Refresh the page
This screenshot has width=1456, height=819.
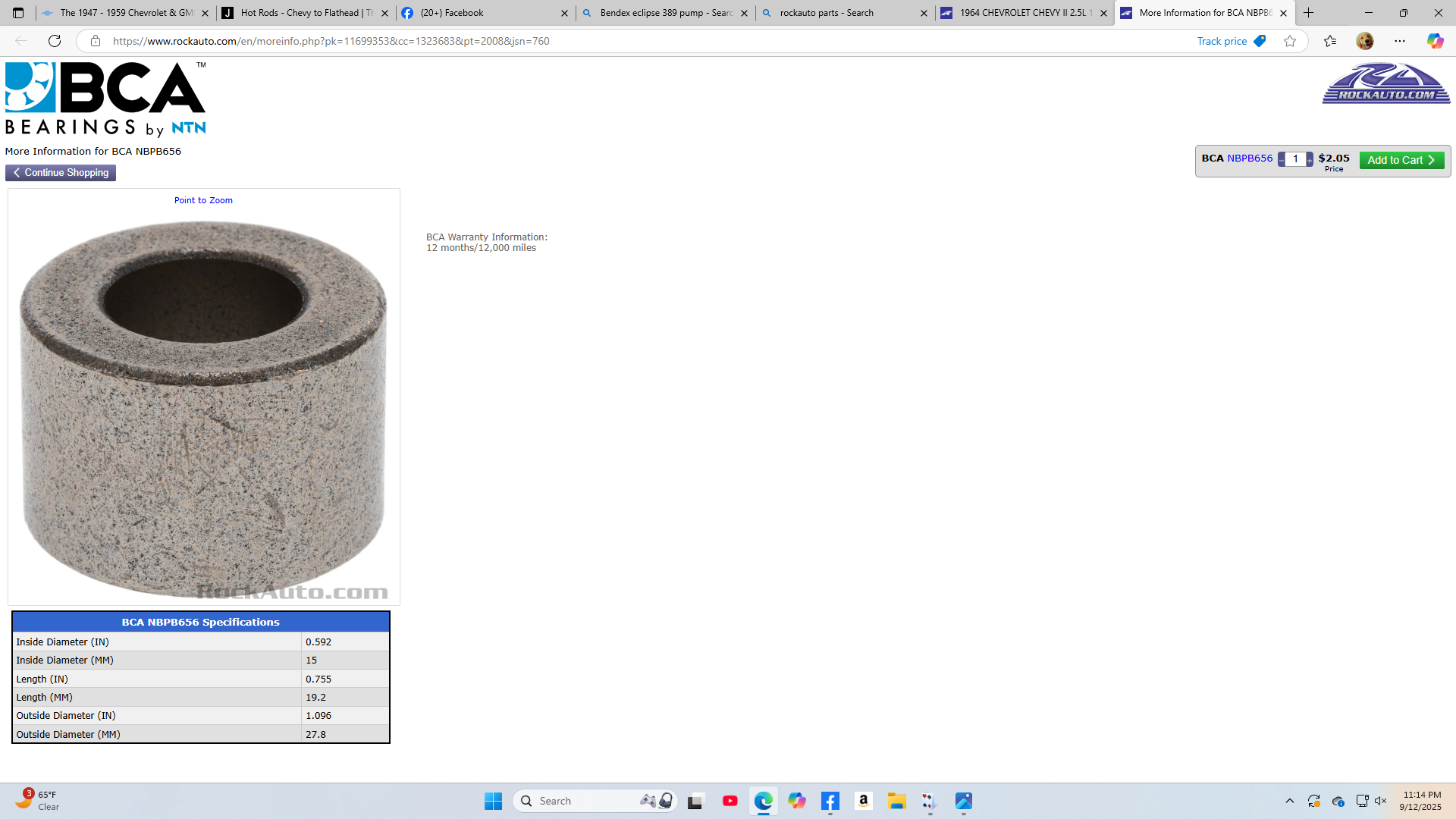pyautogui.click(x=55, y=41)
